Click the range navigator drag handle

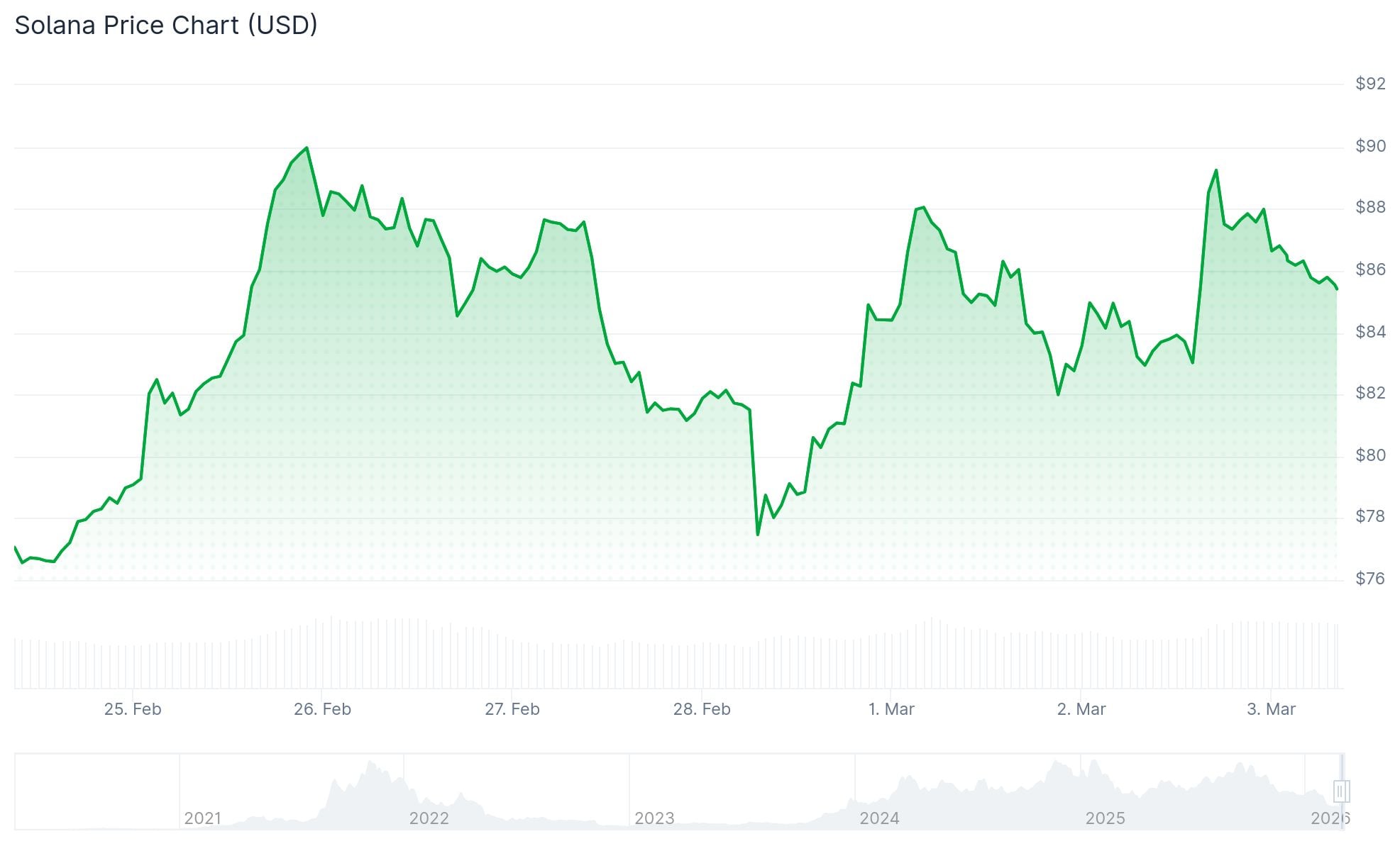click(1340, 791)
